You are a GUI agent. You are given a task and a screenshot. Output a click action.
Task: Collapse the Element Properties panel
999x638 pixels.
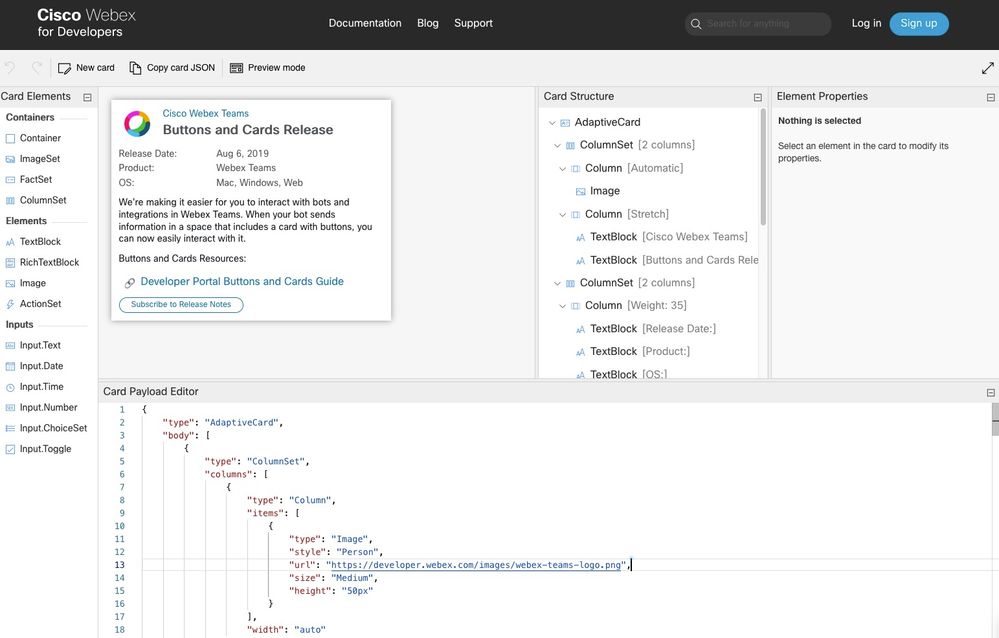pos(991,98)
